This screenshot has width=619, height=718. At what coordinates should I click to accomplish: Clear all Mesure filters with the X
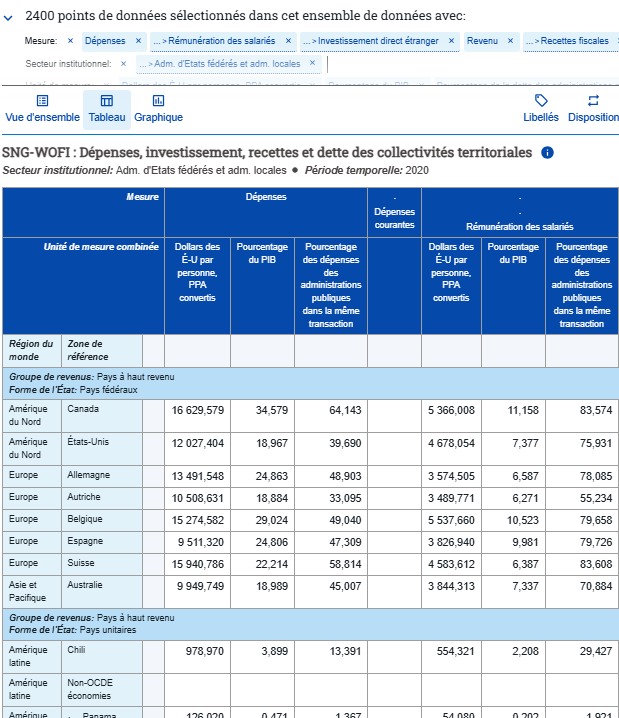(71, 41)
